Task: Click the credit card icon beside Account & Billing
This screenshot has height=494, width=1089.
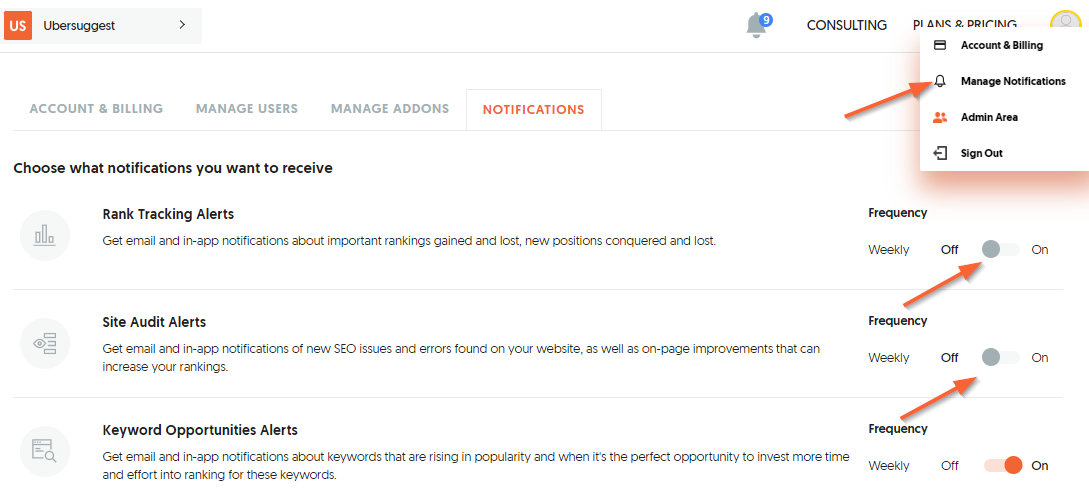Action: [x=940, y=45]
